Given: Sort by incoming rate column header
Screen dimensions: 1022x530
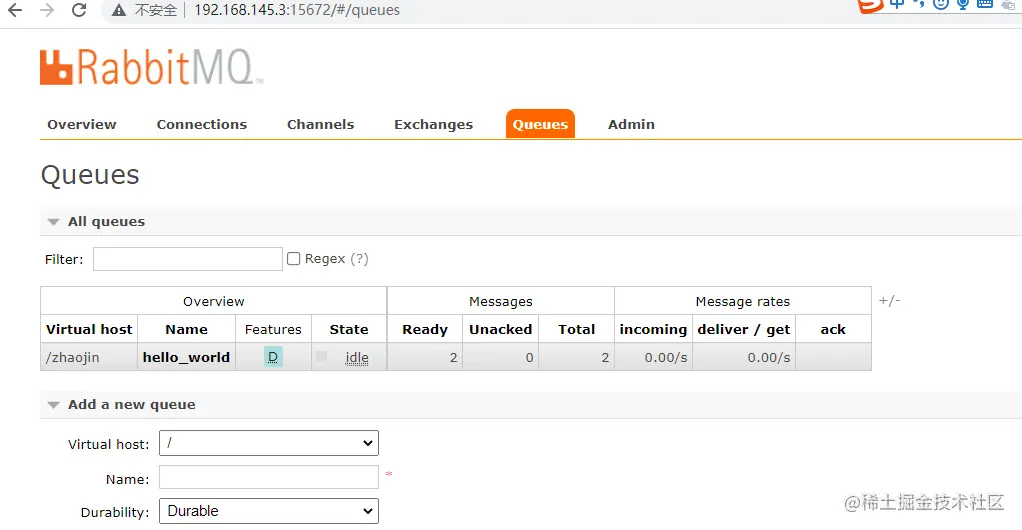Looking at the screenshot, I should 653,329.
